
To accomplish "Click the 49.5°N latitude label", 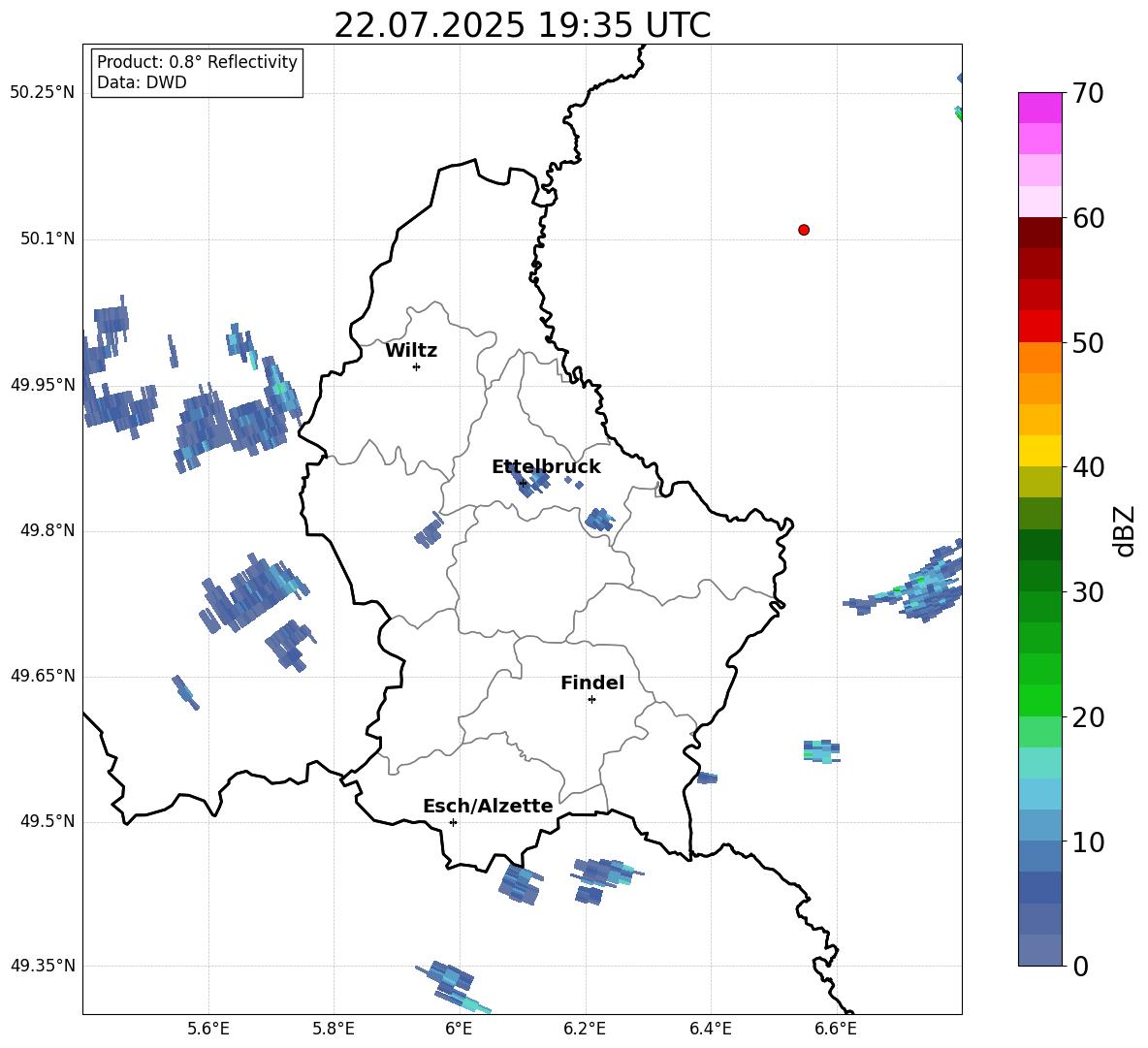I will tap(48, 821).
